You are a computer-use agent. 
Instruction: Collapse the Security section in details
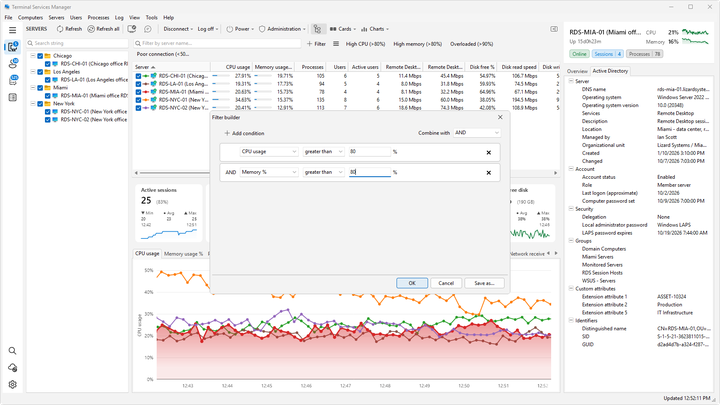pyautogui.click(x=571, y=209)
